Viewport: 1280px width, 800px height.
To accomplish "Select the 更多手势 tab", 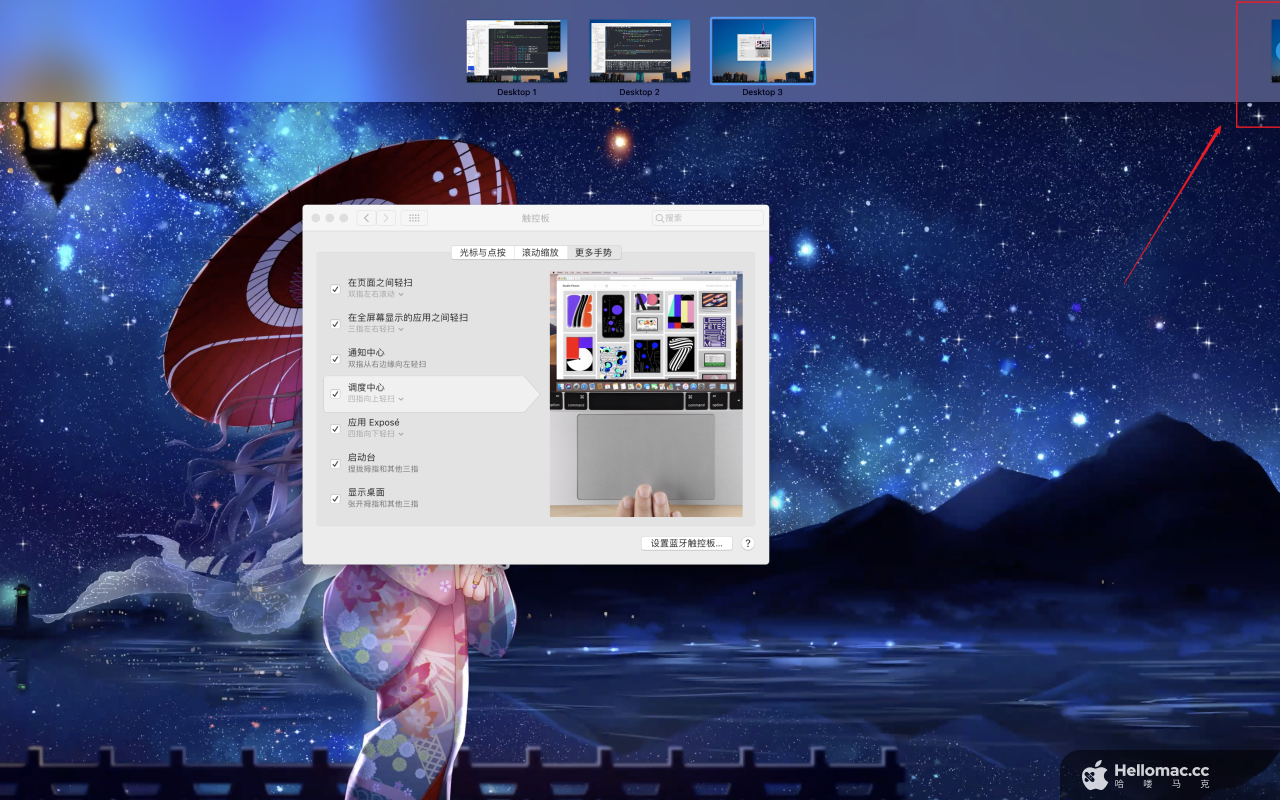I will coord(594,253).
